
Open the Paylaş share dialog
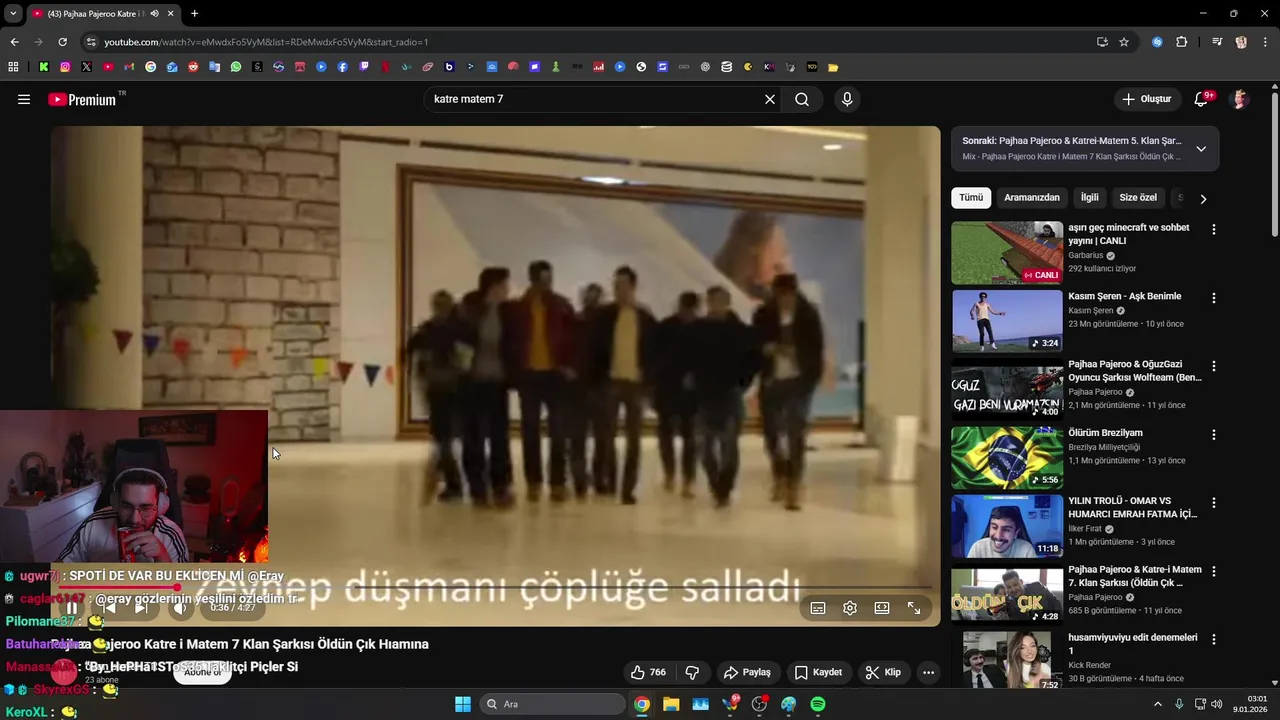tap(747, 672)
